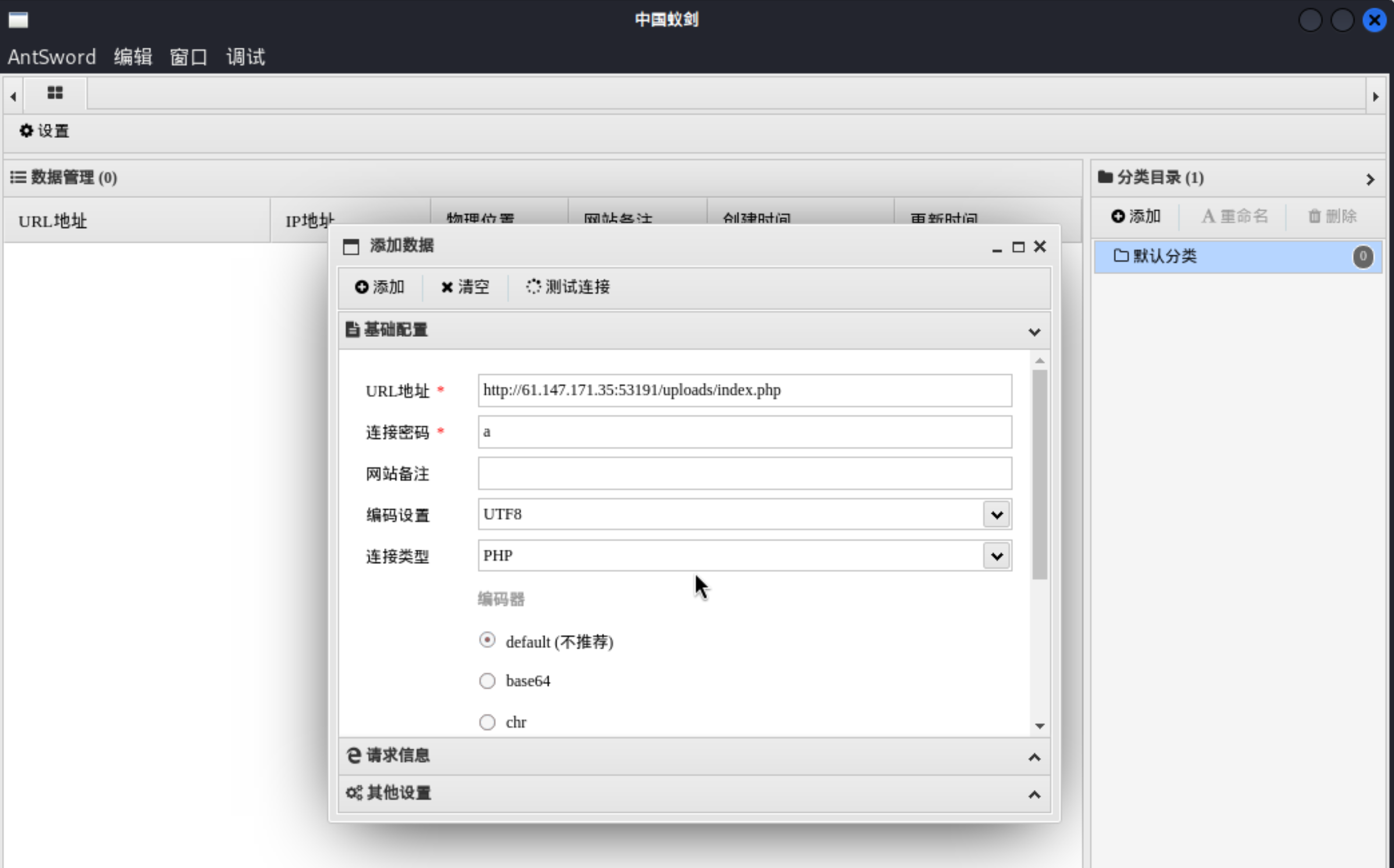Viewport: 1394px width, 868px height.
Task: Select the 默认分类 folder item
Action: 1237,257
